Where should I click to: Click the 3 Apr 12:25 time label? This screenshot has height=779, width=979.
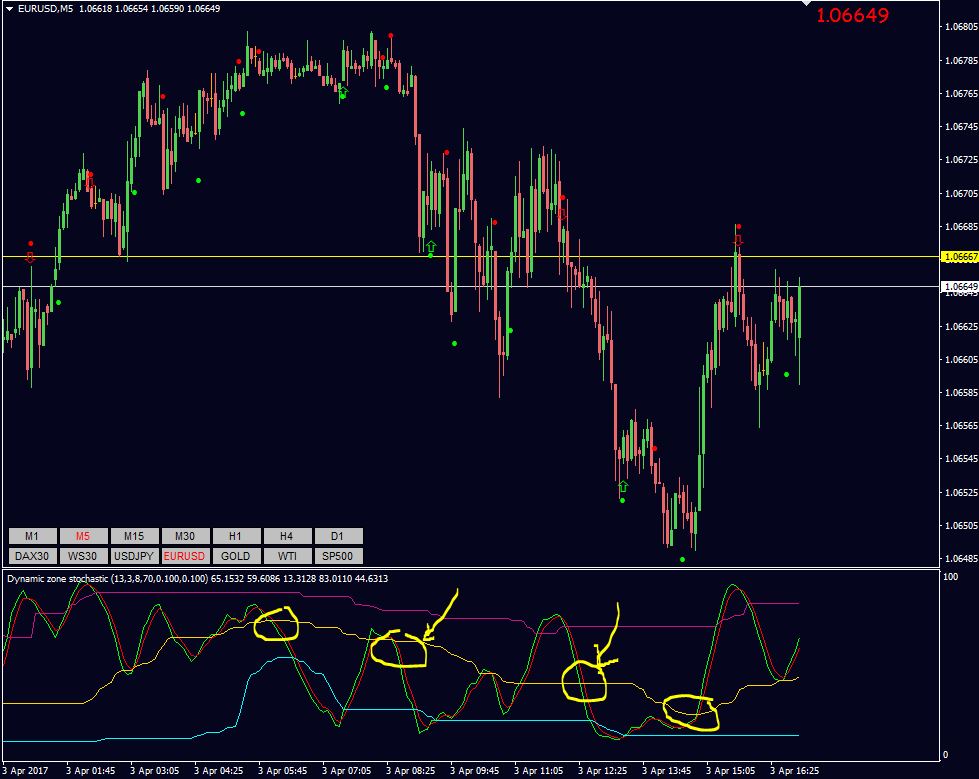603,771
